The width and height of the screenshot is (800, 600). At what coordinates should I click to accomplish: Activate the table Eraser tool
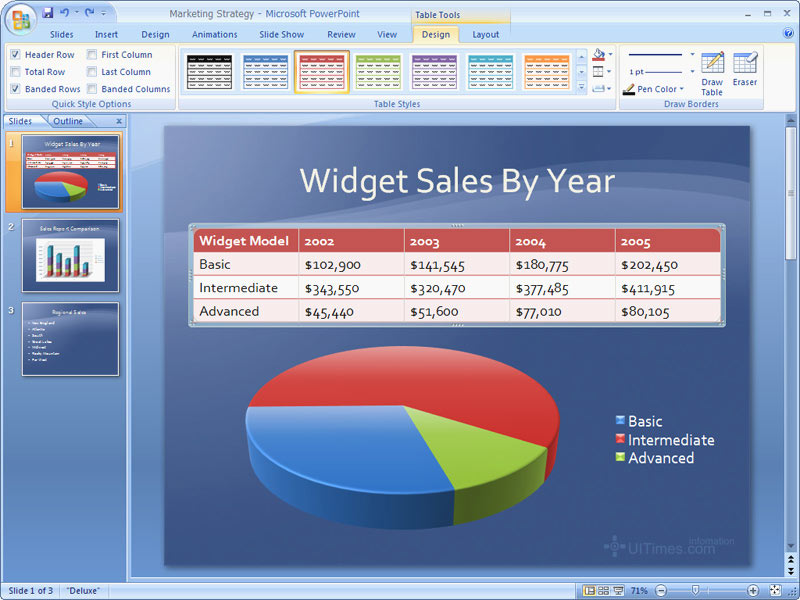[744, 68]
